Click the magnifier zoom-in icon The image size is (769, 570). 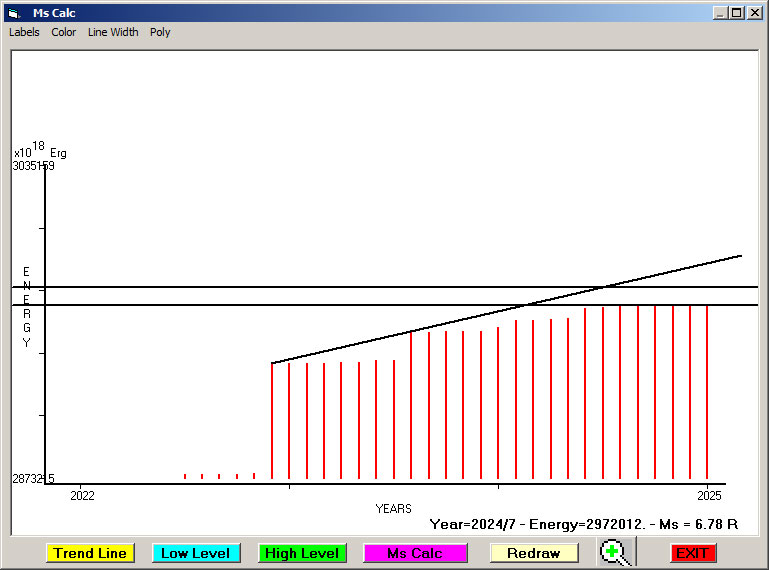pos(614,552)
